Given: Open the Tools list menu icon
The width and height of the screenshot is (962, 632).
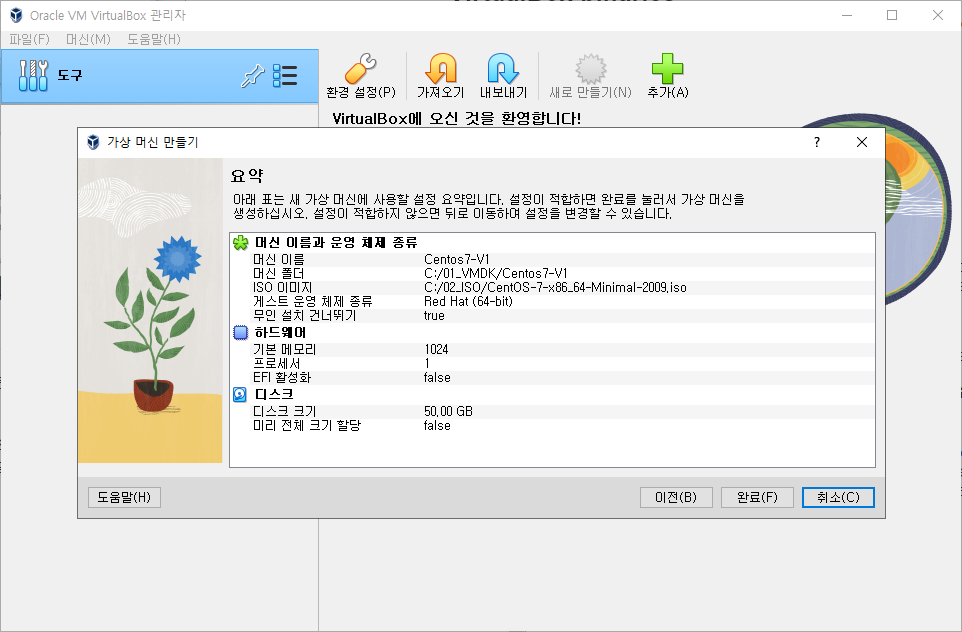Looking at the screenshot, I should click(x=285, y=75).
